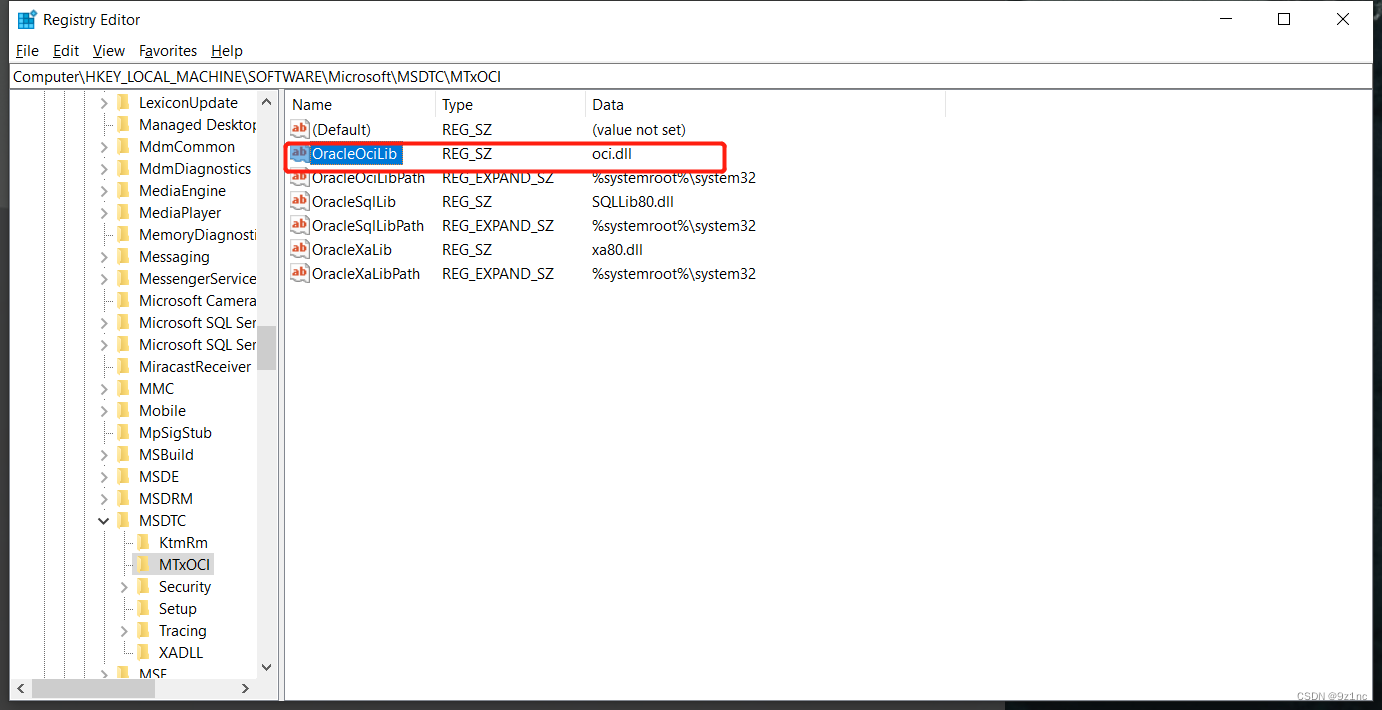Click the MiracastReceiver folder icon

(x=124, y=367)
